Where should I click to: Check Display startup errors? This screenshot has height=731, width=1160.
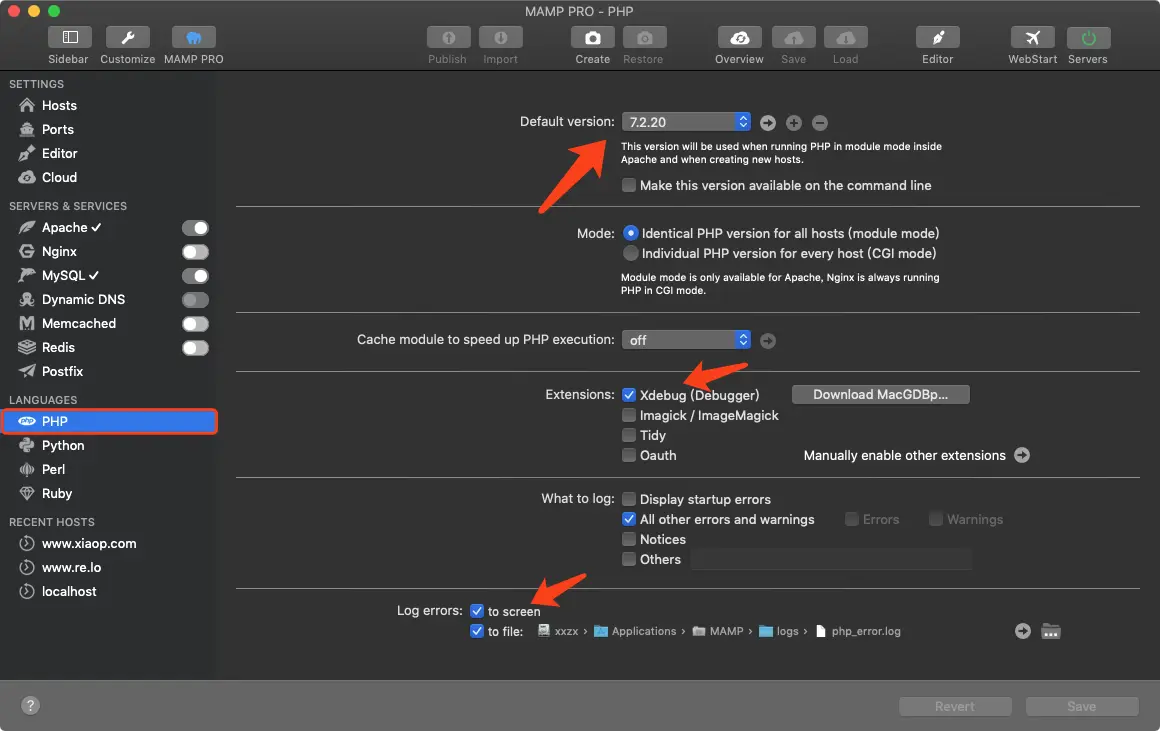click(629, 499)
